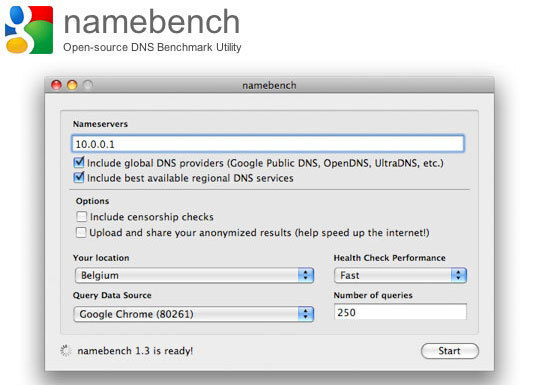
Task: Open Query Data Source dropdown Google Chrome
Action: 194,314
